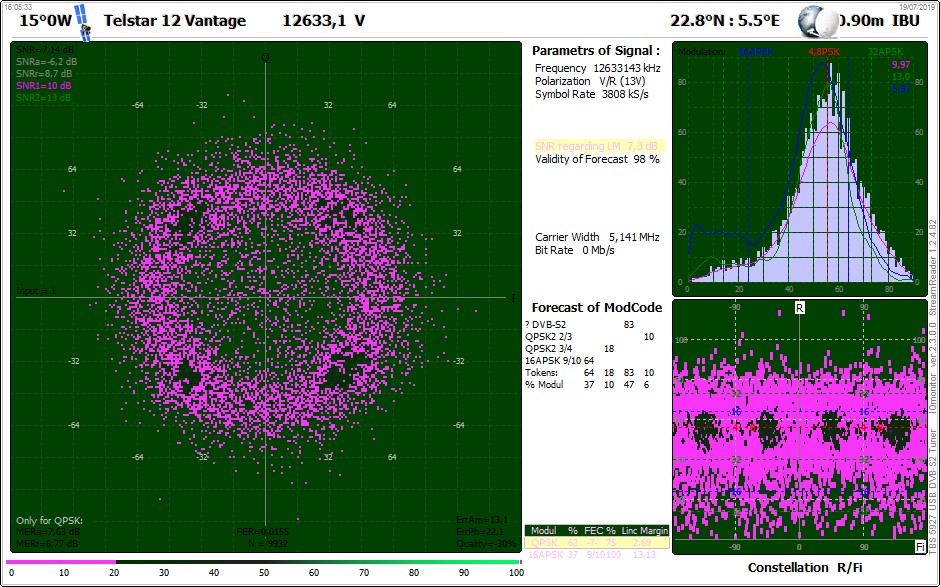
Task: Click the magenta 9,97 value in the histogram
Action: (x=901, y=65)
